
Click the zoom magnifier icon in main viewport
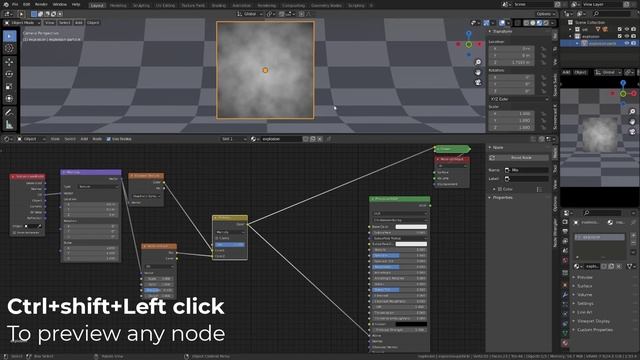click(x=478, y=62)
